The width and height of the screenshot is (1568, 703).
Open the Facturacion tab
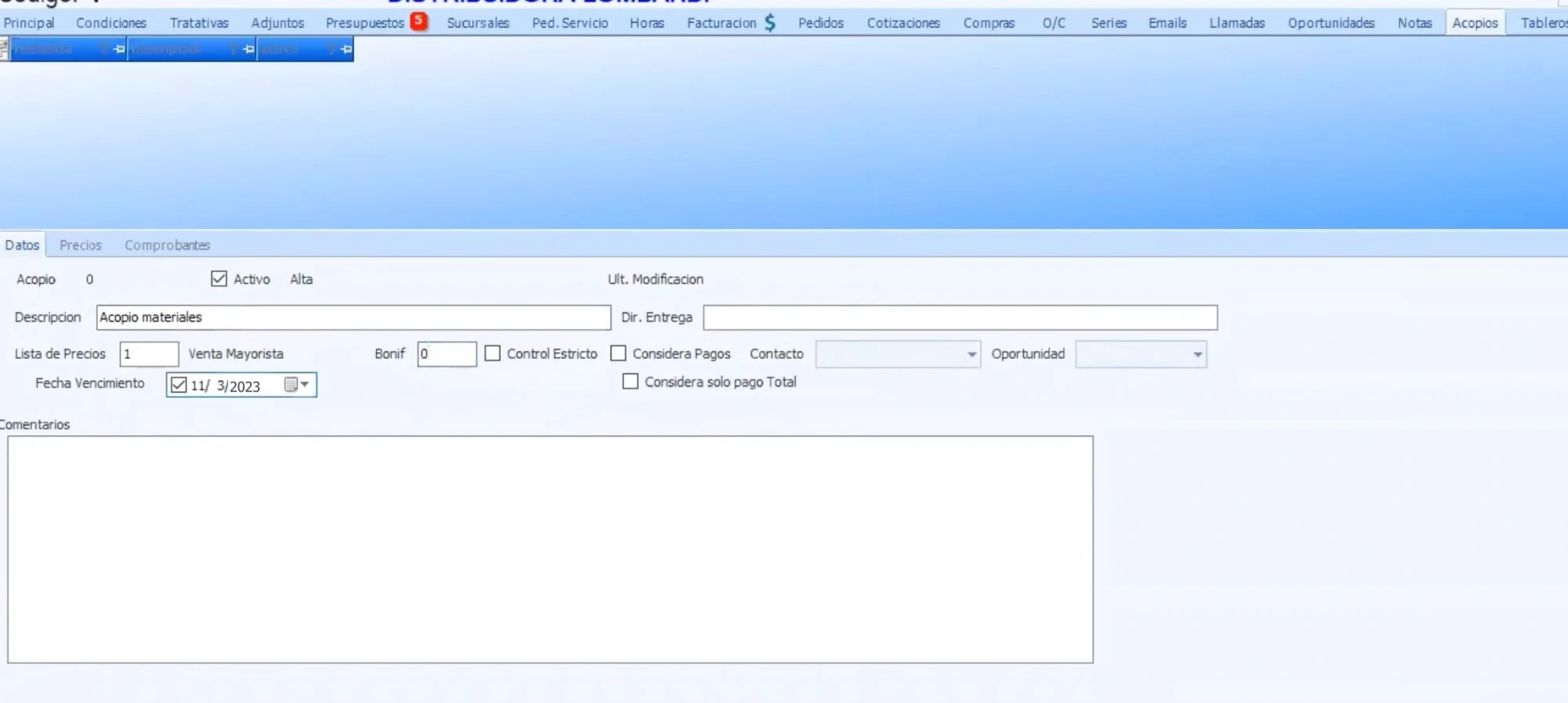pyautogui.click(x=721, y=23)
